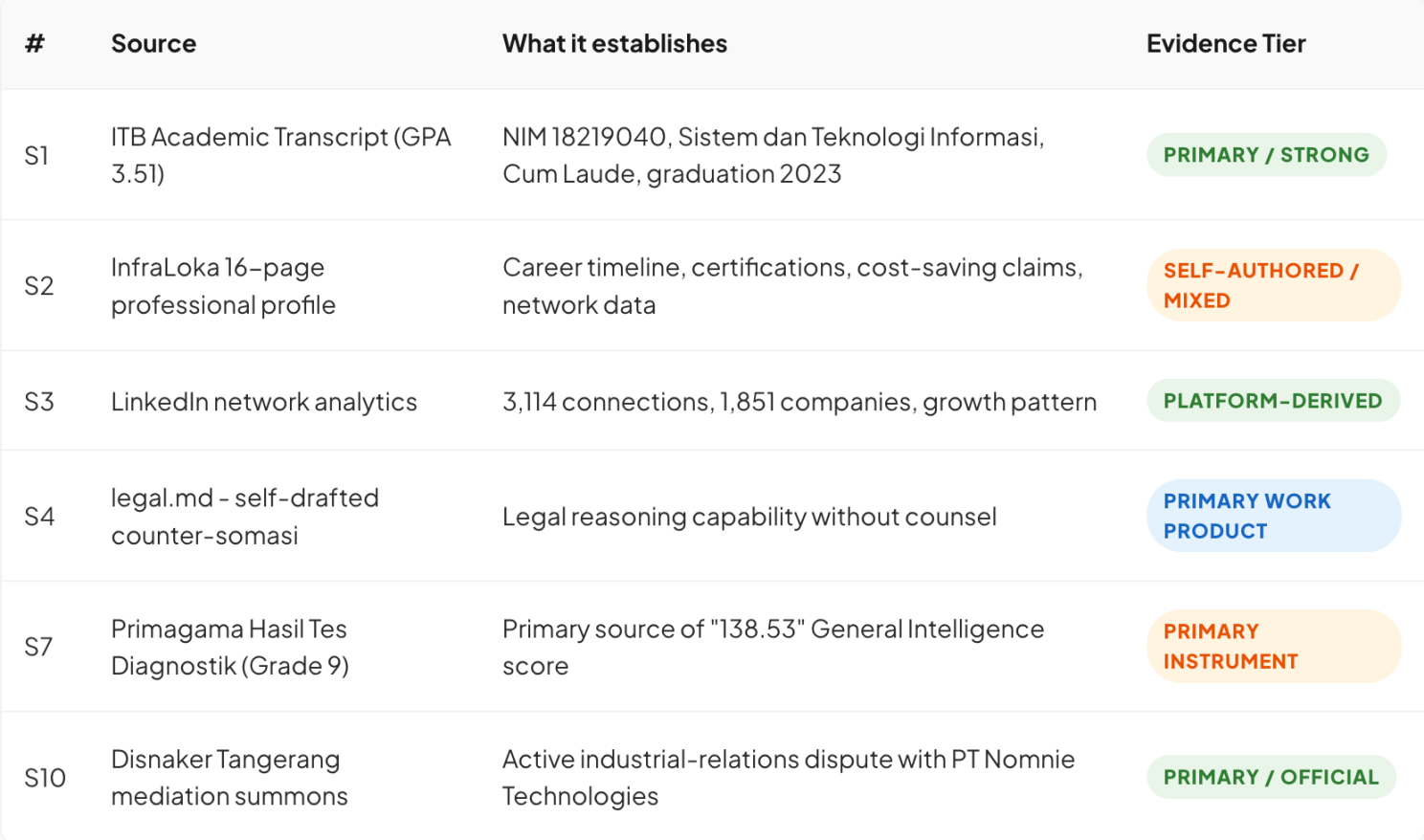This screenshot has width=1424, height=840.
Task: Click the 'What it establishes' column header
Action: pos(614,44)
